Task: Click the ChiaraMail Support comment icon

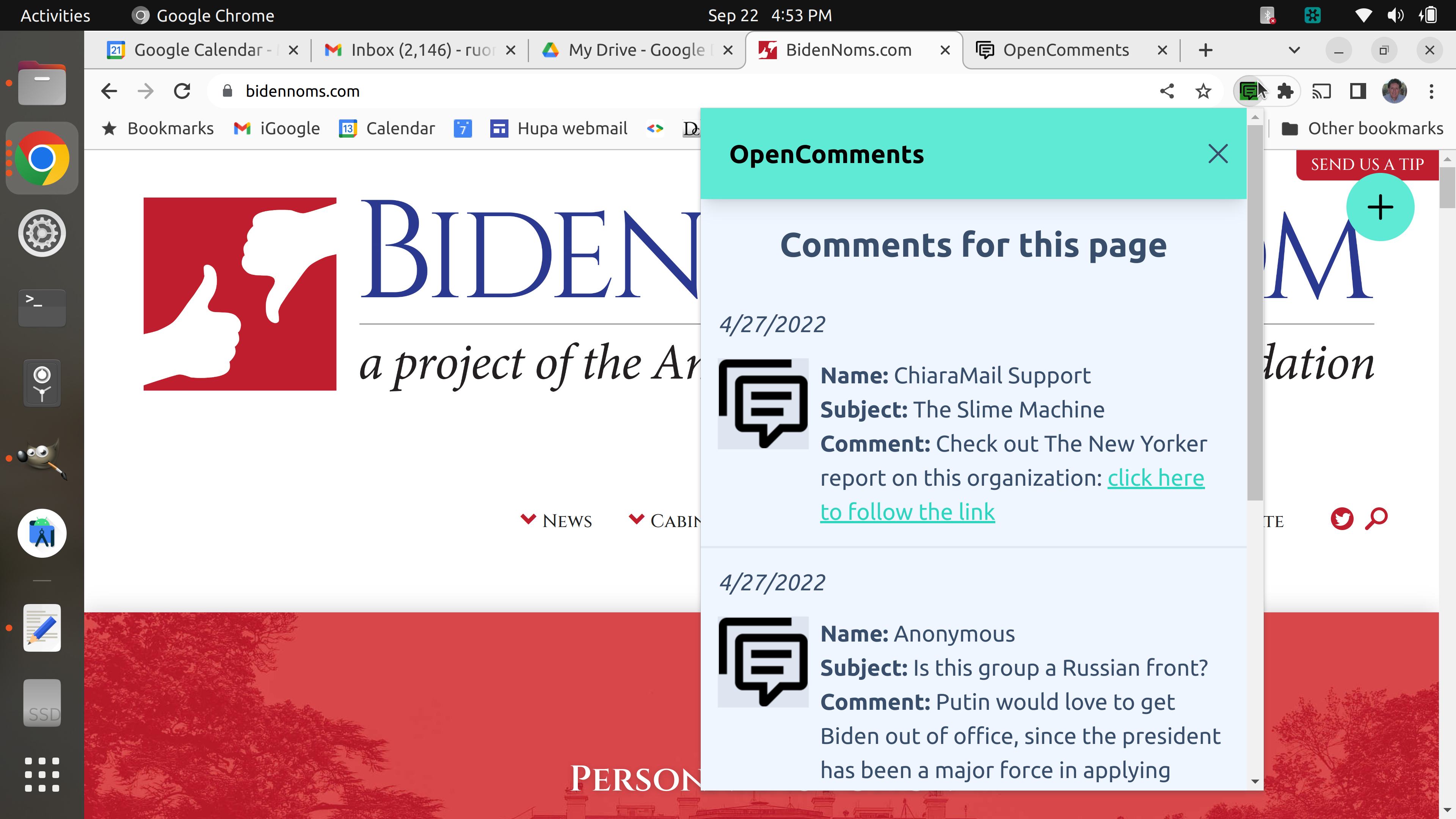Action: coord(763,403)
